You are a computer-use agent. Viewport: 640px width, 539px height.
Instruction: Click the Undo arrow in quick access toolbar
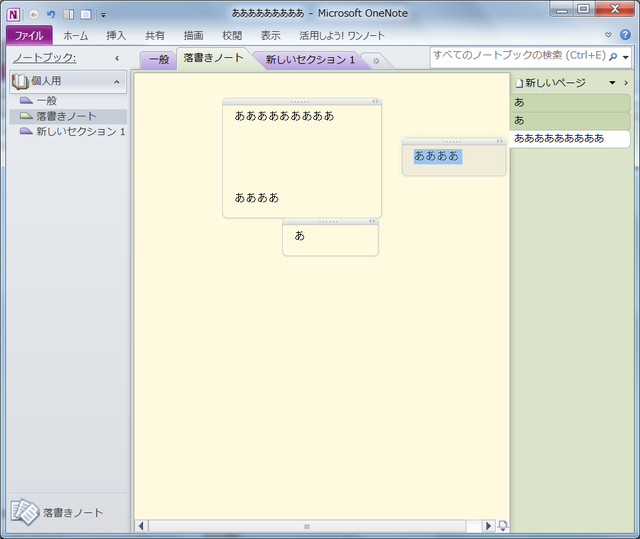51,15
